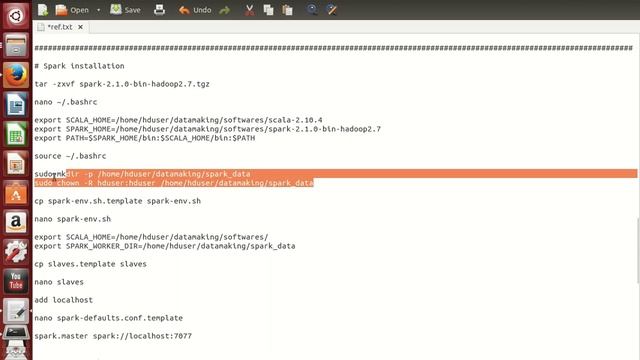640x360 pixels.
Task: Launch the Files manager from dock
Action: tap(16, 45)
